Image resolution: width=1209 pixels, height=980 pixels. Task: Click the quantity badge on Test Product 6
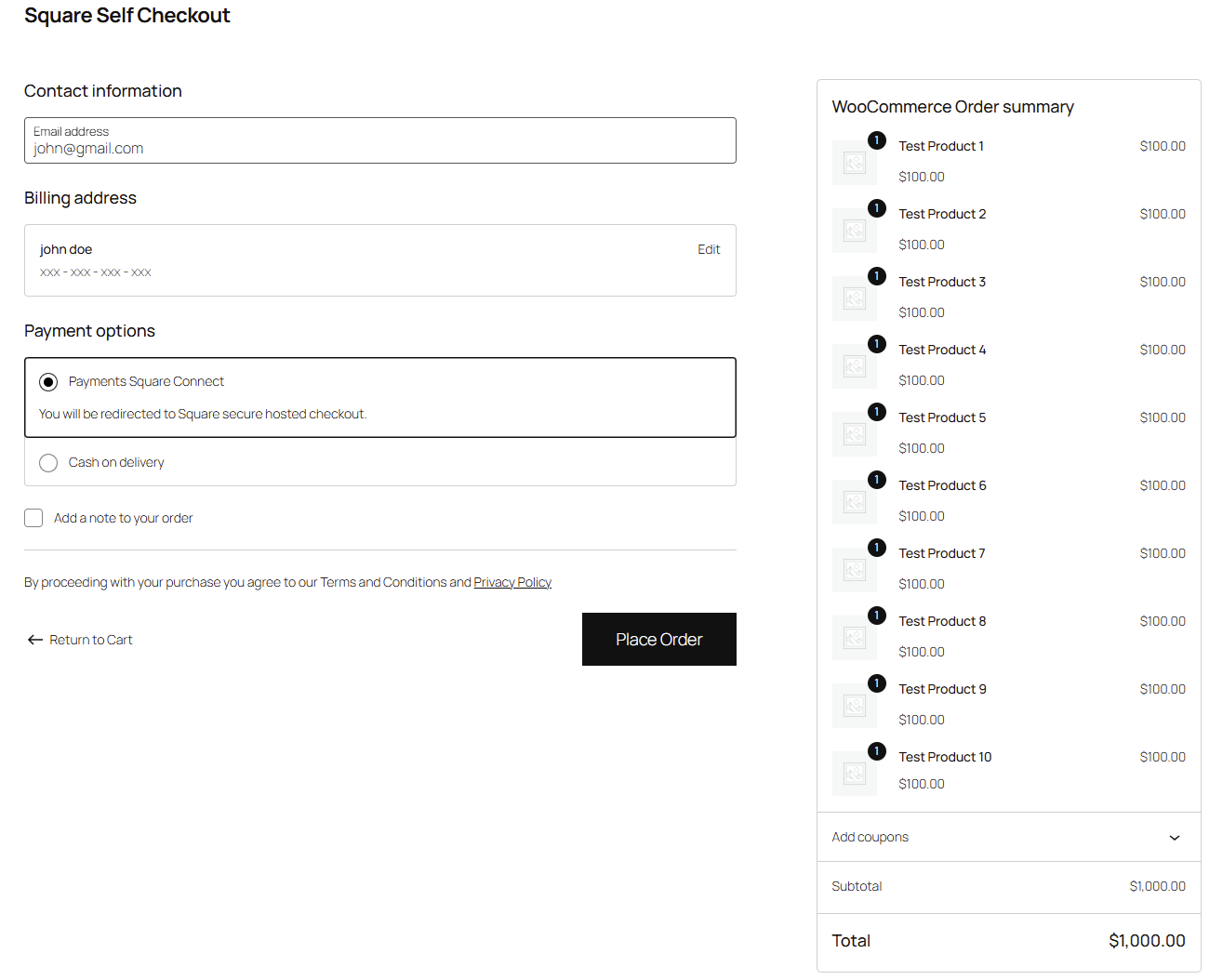(x=876, y=480)
